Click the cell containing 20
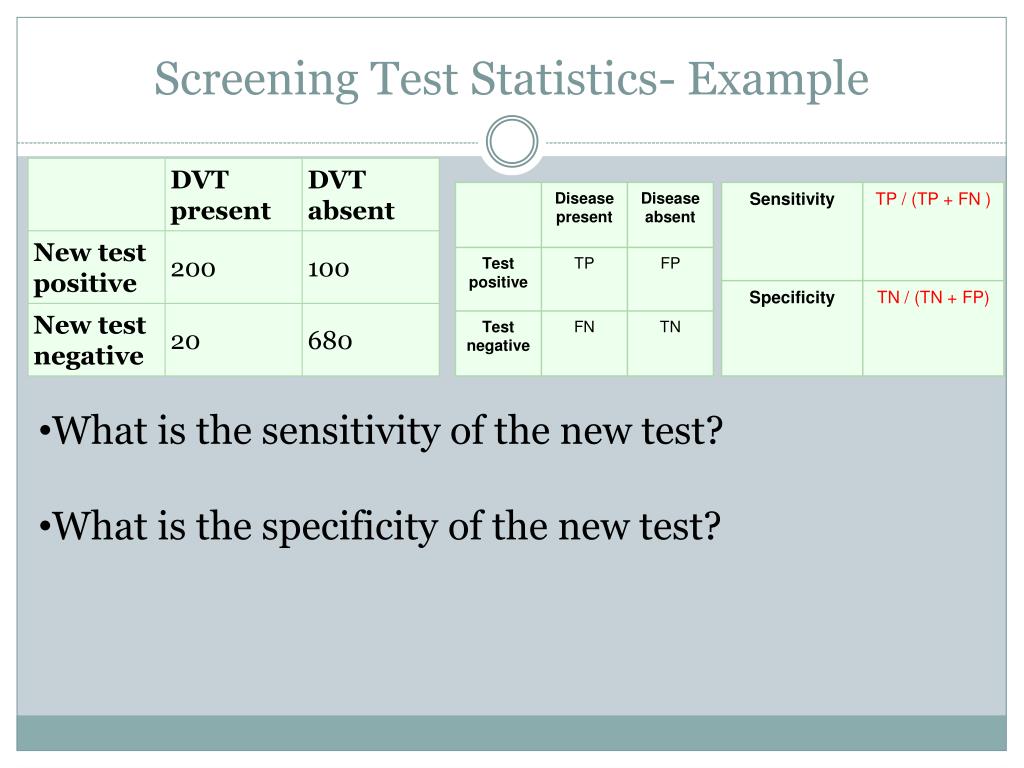 pos(233,340)
